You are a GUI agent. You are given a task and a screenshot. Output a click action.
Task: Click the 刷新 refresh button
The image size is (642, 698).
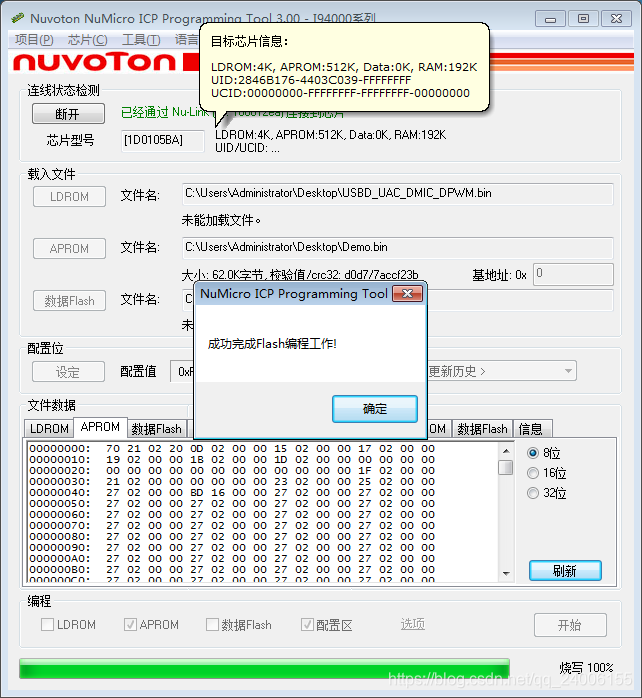point(565,571)
